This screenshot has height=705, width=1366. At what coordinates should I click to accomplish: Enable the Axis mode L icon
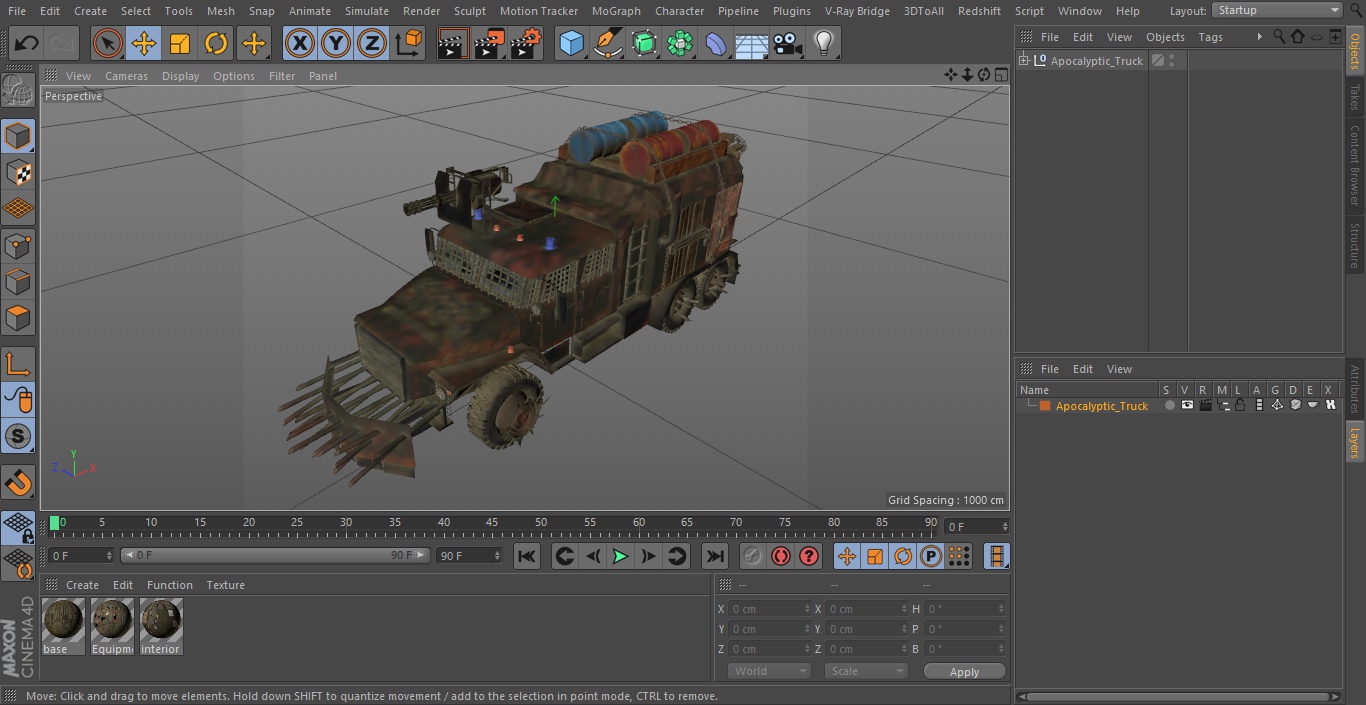pos(18,364)
